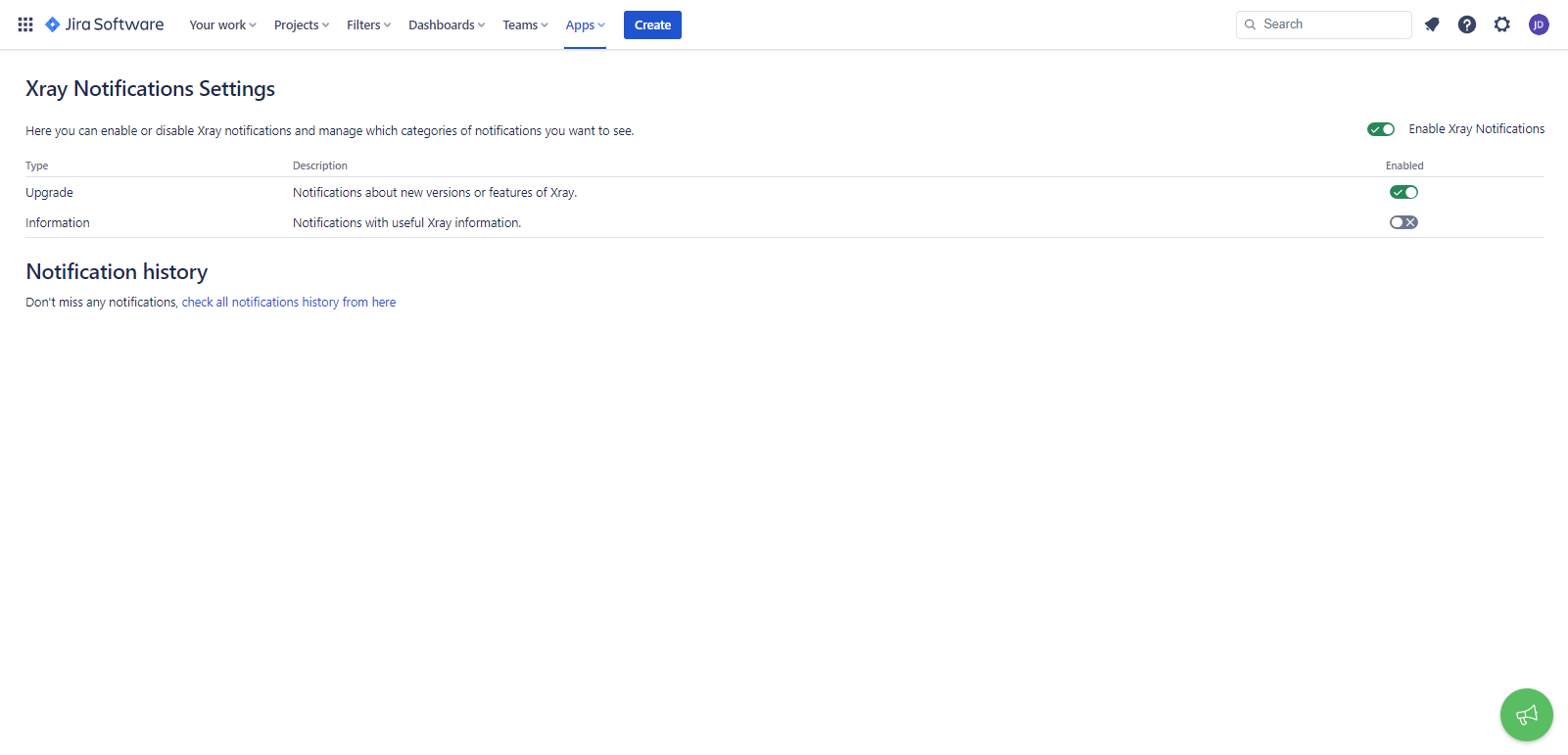This screenshot has height=755, width=1568.
Task: Click 'Notifications about new versions or features' description
Action: [x=435, y=193]
